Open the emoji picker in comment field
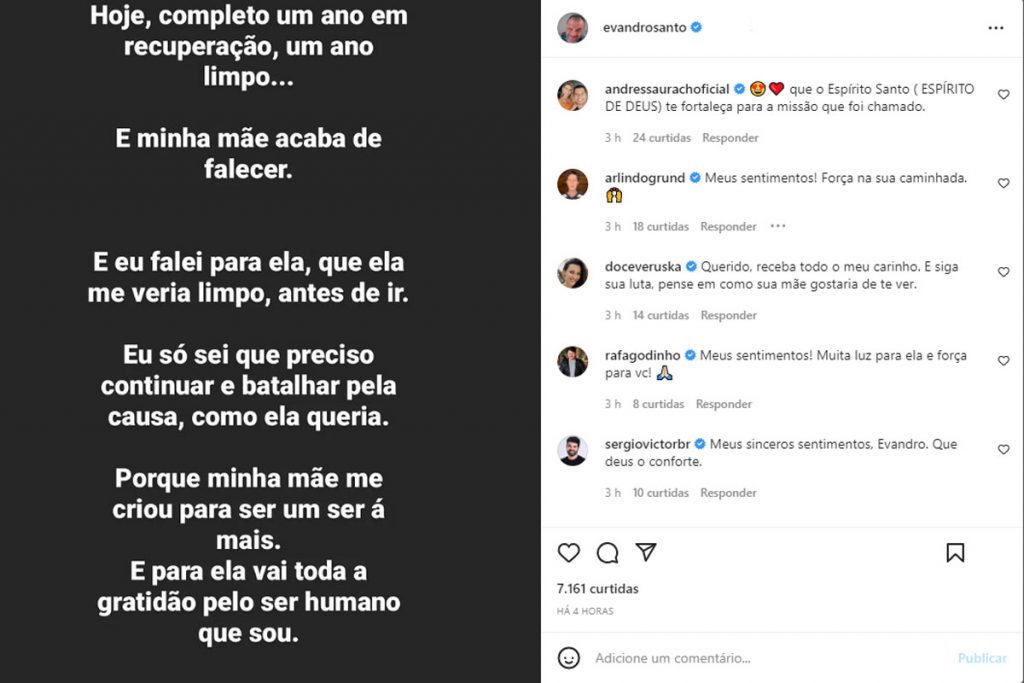 coord(568,658)
